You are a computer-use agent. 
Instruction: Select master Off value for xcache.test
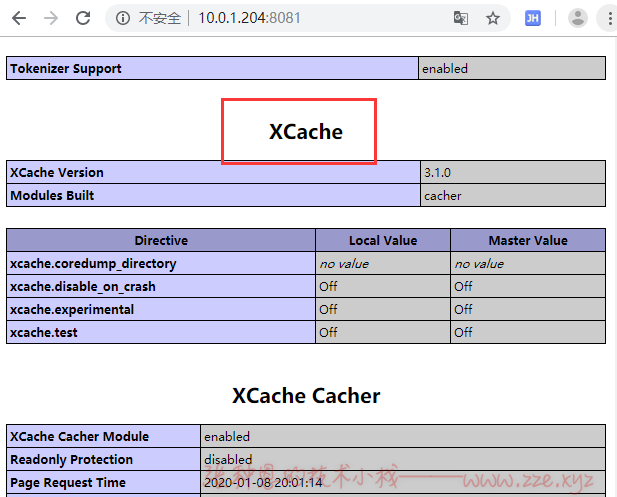(x=463, y=333)
